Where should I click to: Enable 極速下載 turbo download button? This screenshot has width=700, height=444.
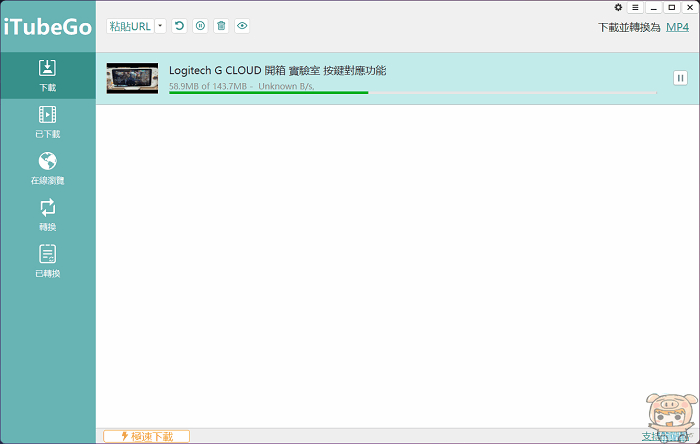[x=146, y=436]
